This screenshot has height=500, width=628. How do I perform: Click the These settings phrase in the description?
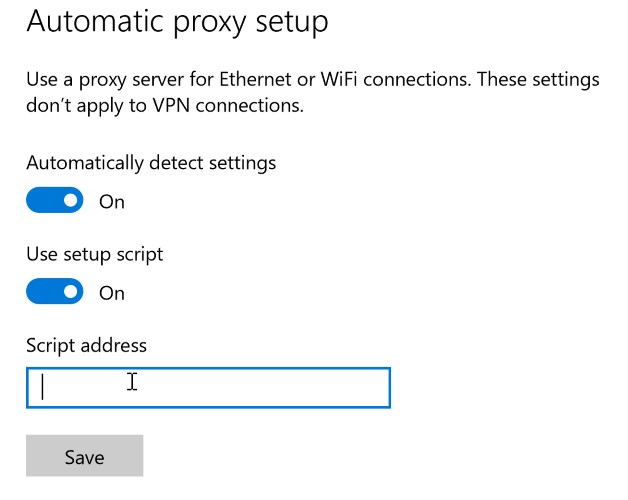[538, 80]
